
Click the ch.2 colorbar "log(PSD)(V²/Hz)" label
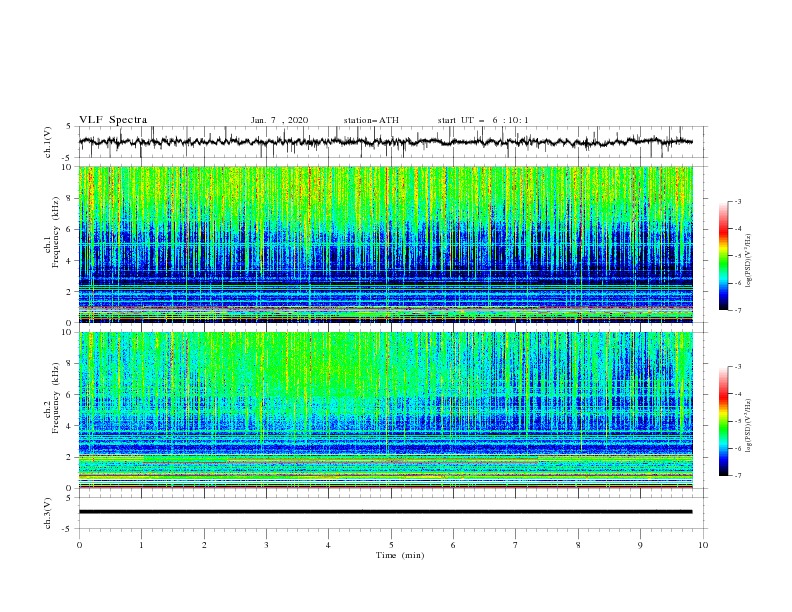point(749,425)
